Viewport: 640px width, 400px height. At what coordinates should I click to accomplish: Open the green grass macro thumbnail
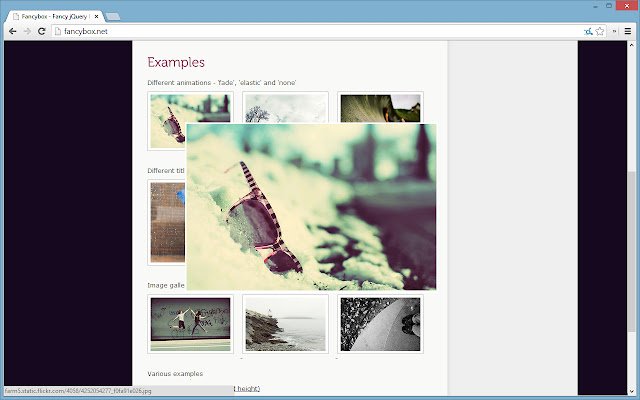(x=380, y=107)
